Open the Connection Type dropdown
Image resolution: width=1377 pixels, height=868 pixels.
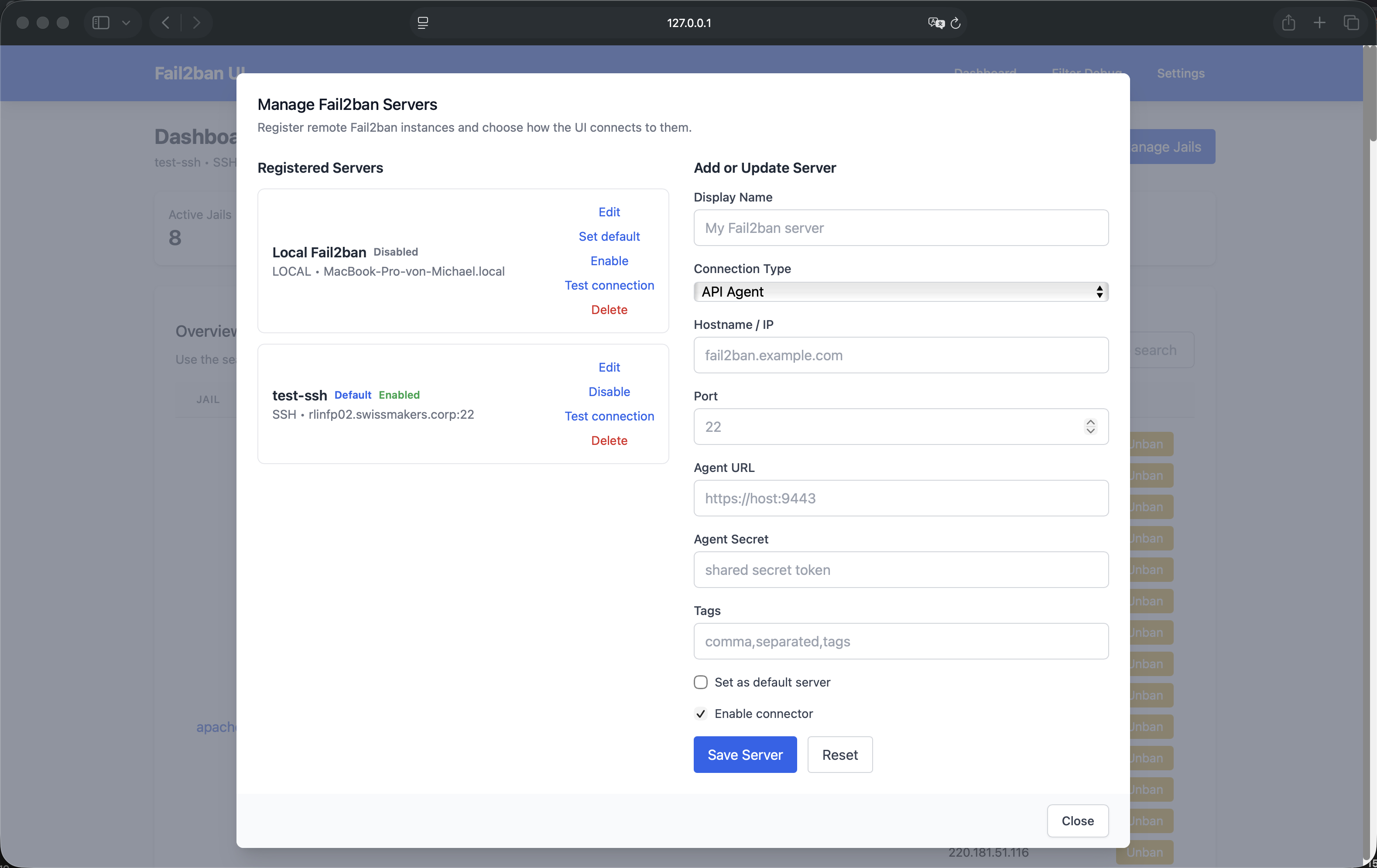[x=901, y=292]
